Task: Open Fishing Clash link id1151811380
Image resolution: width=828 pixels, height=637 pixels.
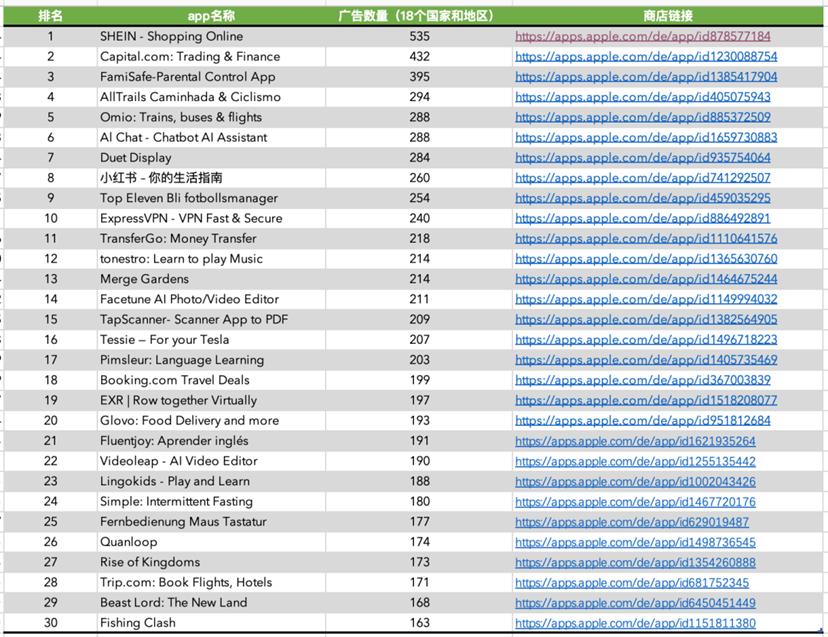Action: coord(635,623)
